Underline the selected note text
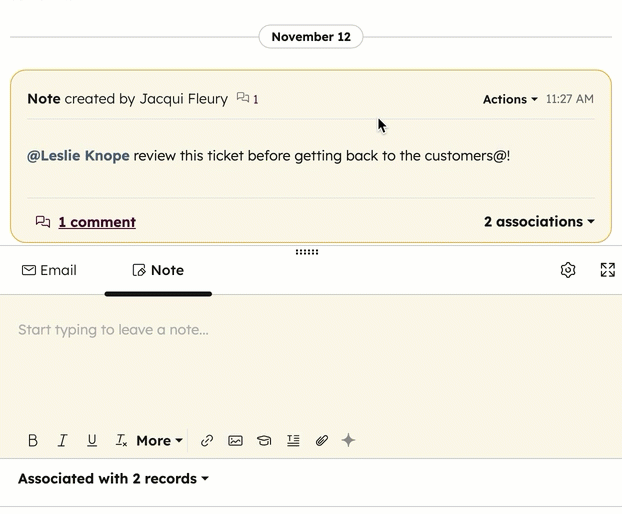Screen dimensions: 622x514 click(92, 440)
